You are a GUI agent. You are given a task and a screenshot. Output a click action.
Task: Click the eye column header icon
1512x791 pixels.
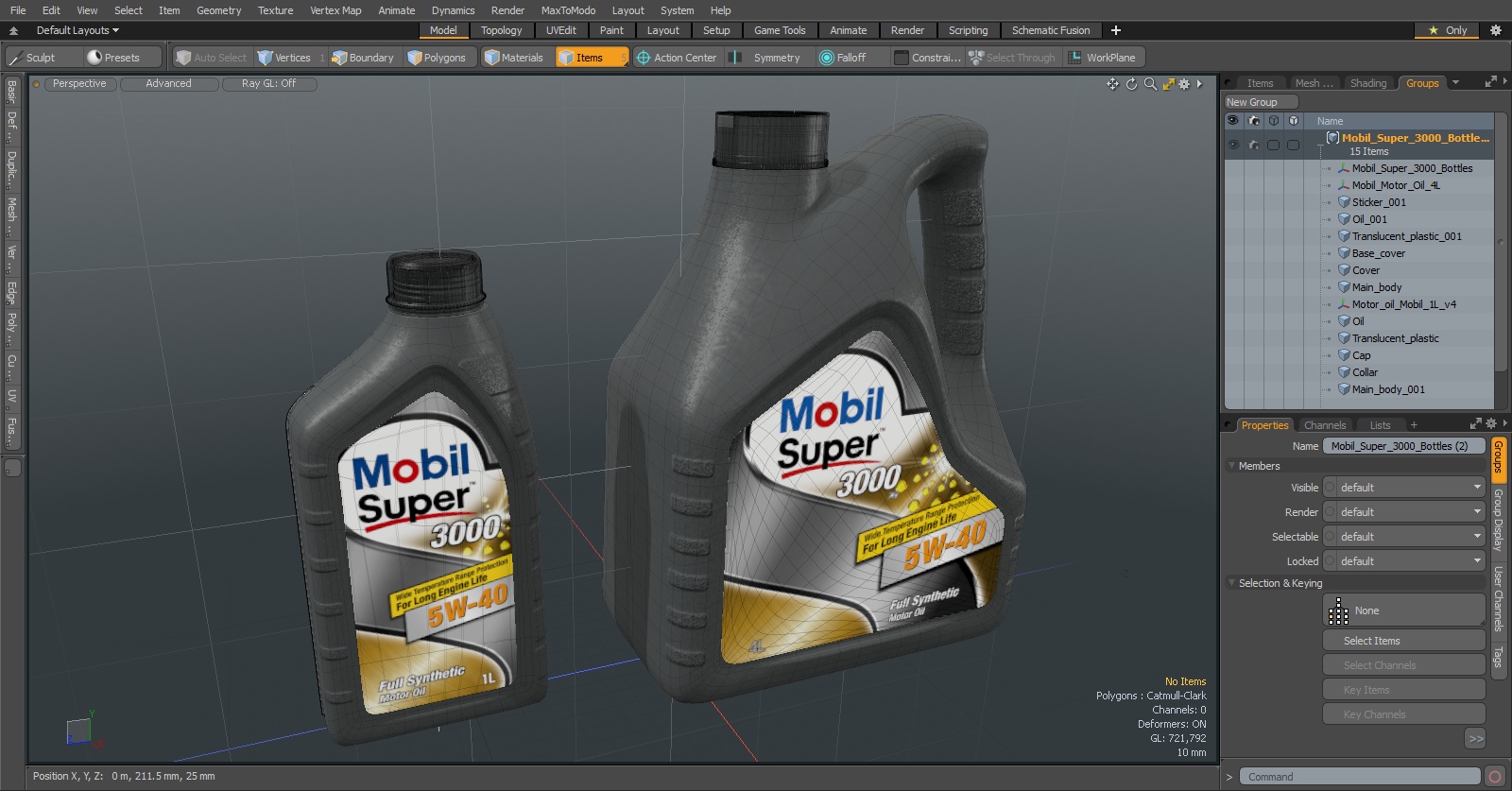1233,121
